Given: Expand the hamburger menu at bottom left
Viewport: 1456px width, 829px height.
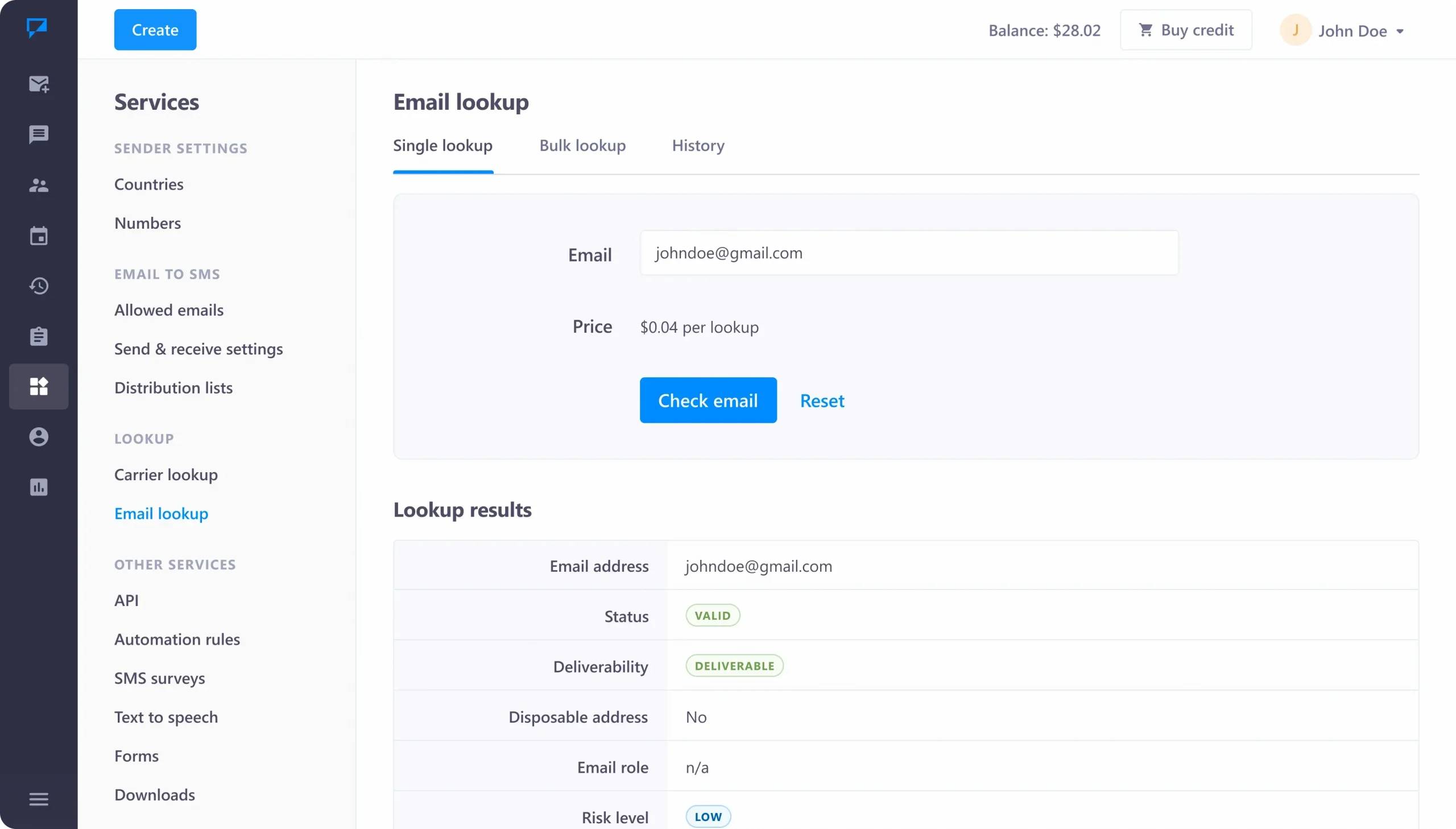Looking at the screenshot, I should (x=38, y=799).
